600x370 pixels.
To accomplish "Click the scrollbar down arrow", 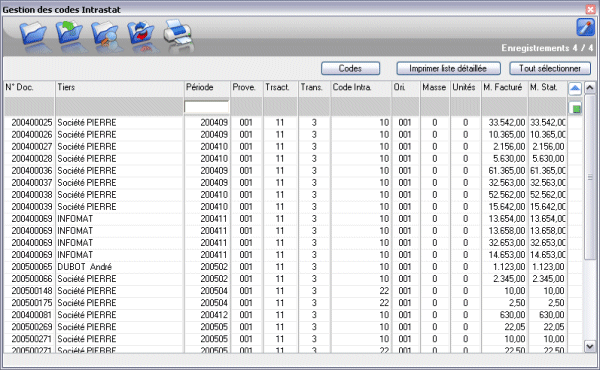I will point(590,346).
